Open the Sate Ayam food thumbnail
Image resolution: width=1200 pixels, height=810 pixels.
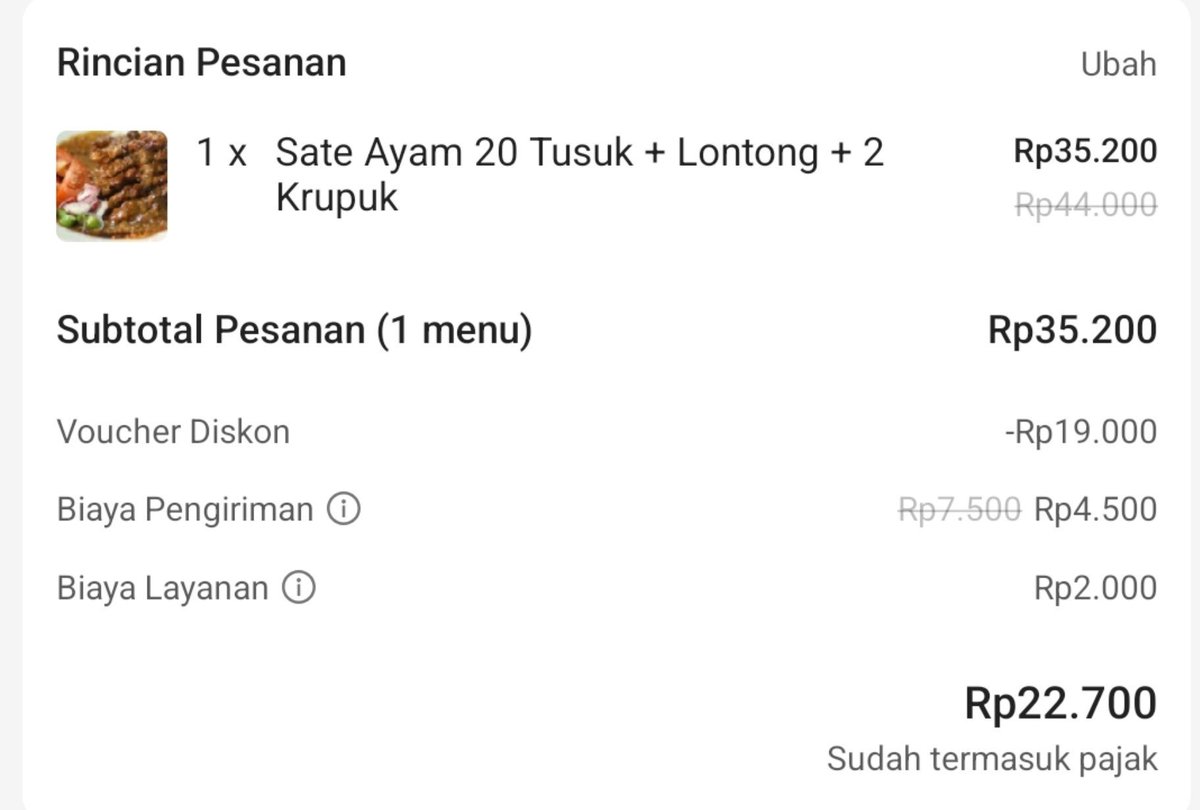tap(111, 185)
